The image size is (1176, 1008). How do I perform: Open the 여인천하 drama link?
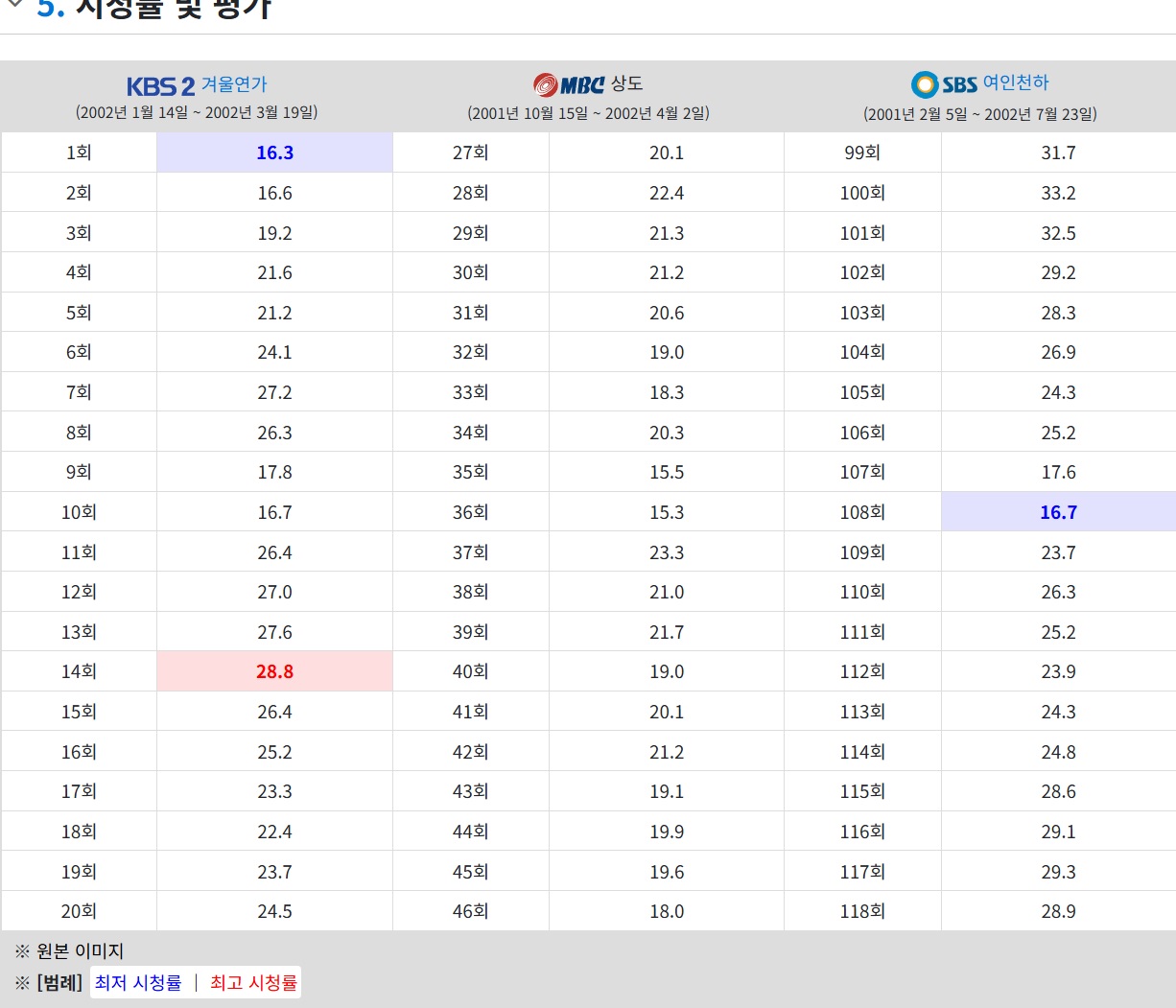[1016, 83]
